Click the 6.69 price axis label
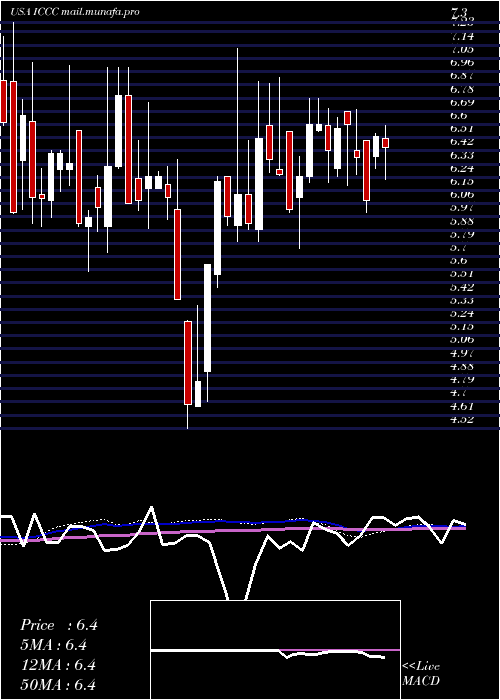The height and width of the screenshot is (700, 500). [x=462, y=102]
